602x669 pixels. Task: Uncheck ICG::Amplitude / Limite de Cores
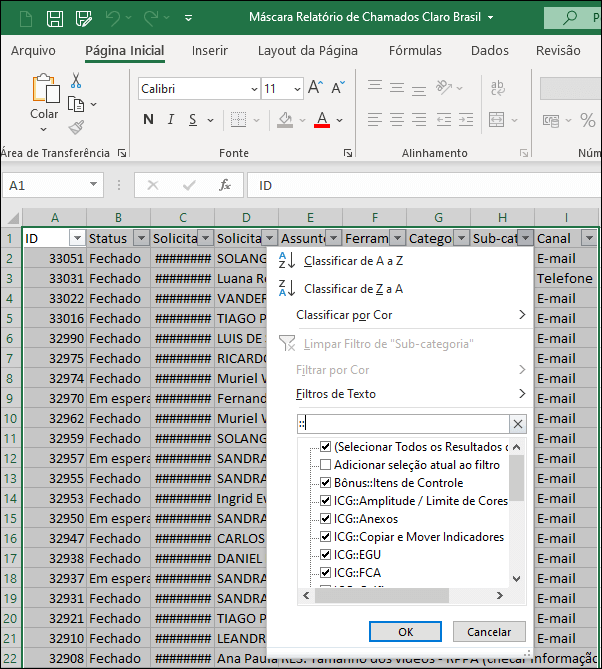[326, 500]
